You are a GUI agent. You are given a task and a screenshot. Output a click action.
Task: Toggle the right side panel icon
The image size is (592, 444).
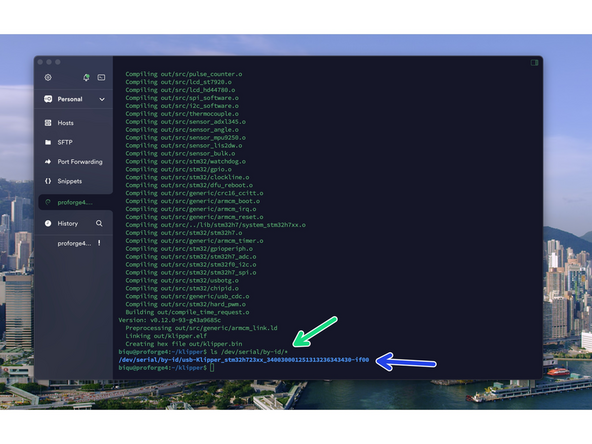534,63
